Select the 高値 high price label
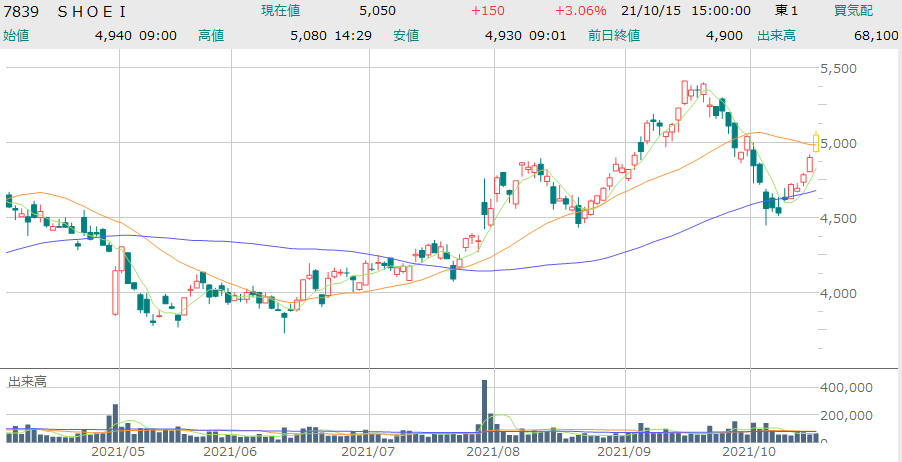 (x=212, y=35)
